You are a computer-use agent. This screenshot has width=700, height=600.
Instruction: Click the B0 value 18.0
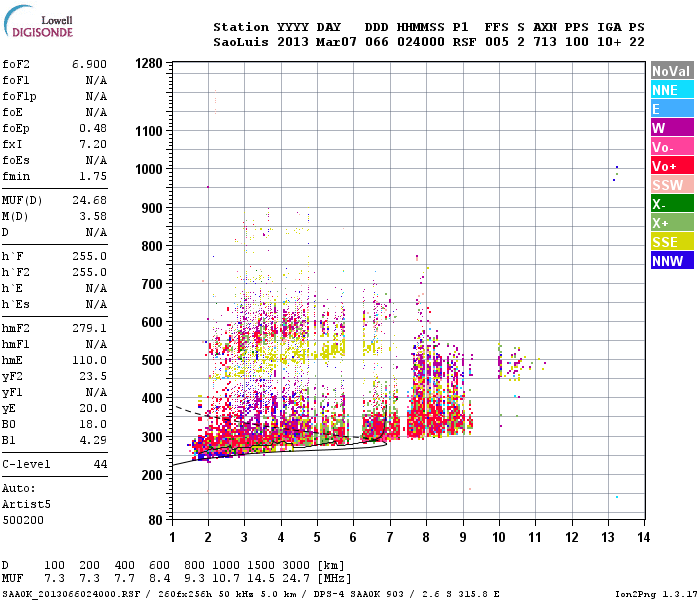(x=93, y=424)
